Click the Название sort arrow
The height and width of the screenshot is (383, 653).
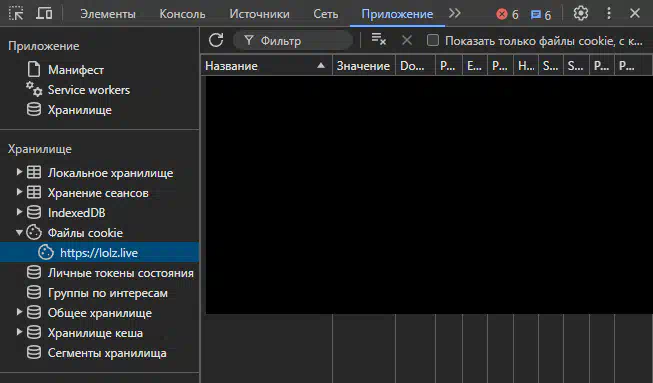point(321,65)
